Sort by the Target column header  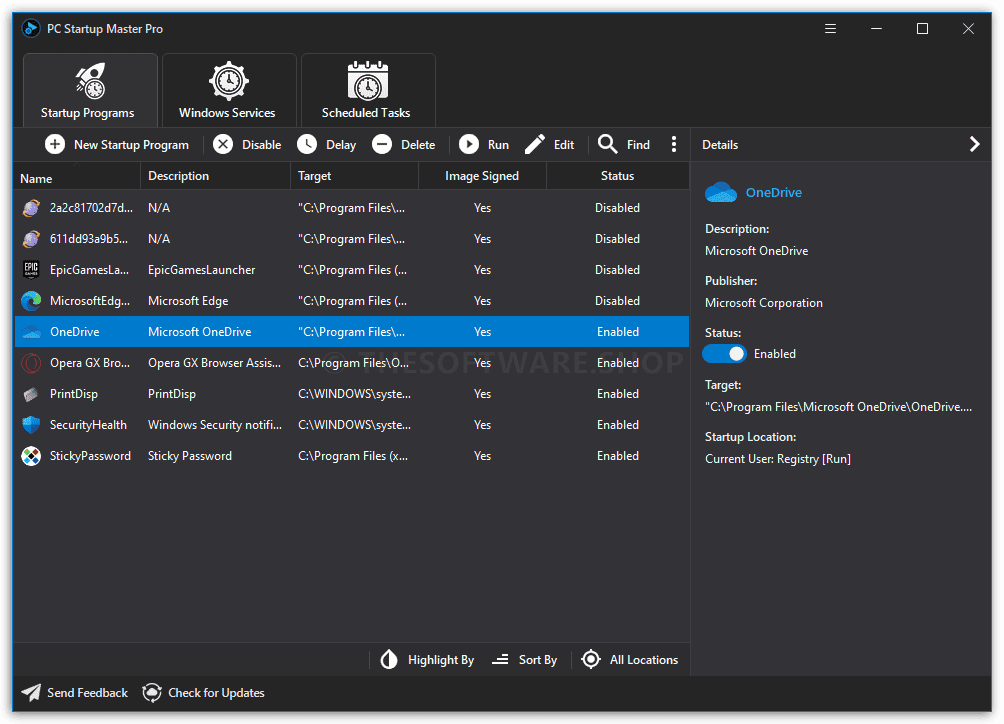354,176
